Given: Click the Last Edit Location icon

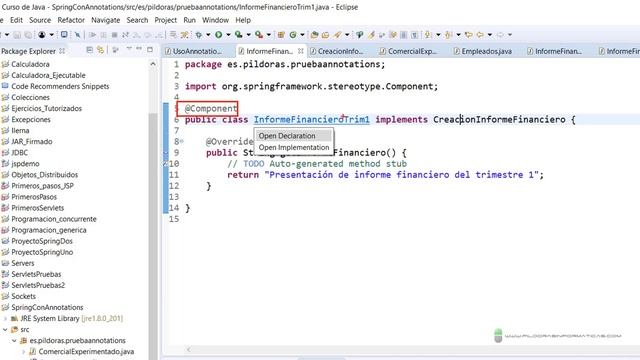Looking at the screenshot, I should 469,35.
